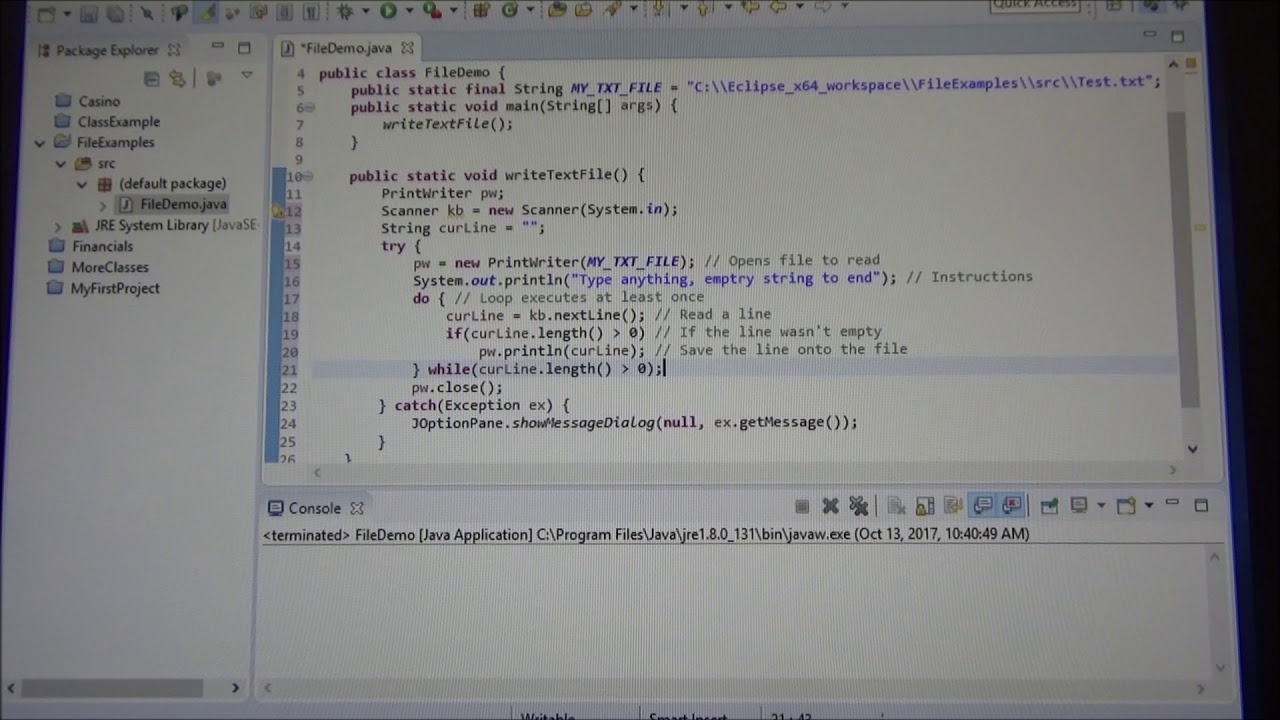The width and height of the screenshot is (1280, 720).
Task: Click the Open Perspective icon near Quick Access
Action: click(x=1114, y=6)
